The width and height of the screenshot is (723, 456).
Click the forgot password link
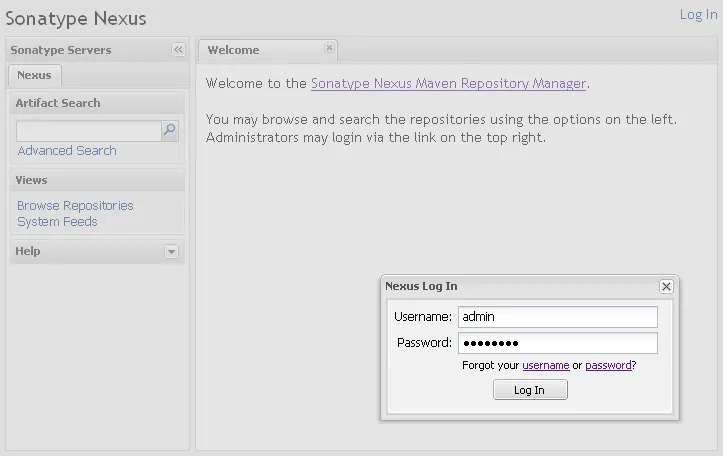[608, 365]
